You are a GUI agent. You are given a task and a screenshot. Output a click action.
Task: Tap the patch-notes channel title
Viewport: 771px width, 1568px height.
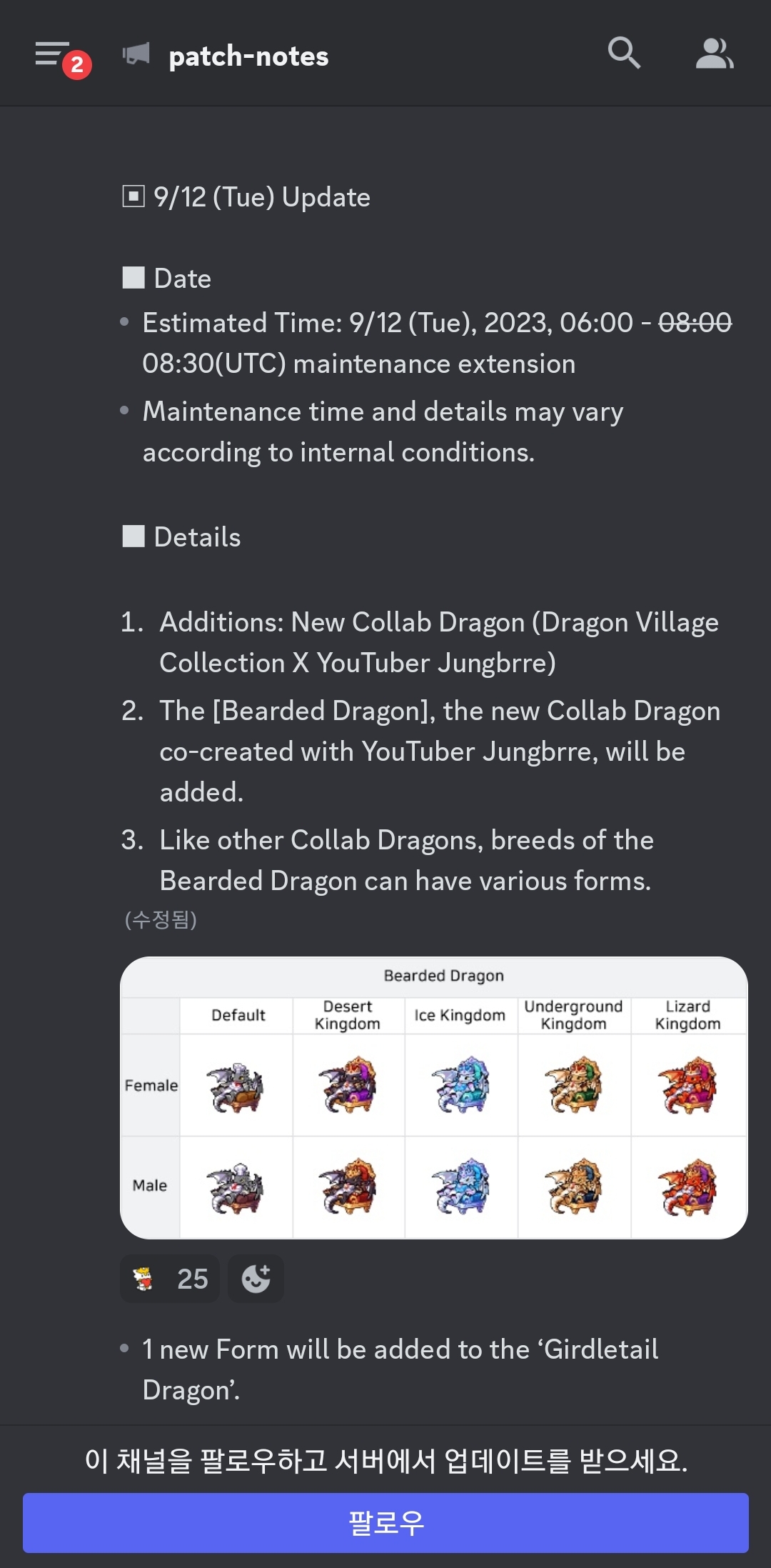point(248,56)
